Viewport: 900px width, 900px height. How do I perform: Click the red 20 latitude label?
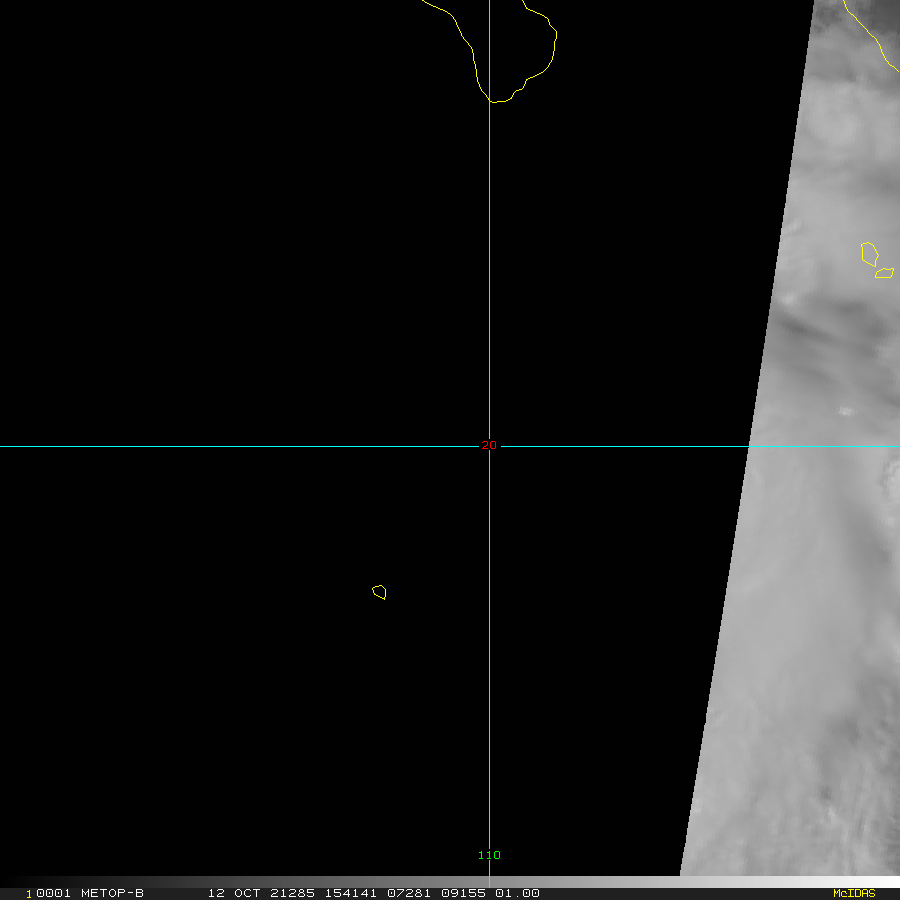[488, 446]
